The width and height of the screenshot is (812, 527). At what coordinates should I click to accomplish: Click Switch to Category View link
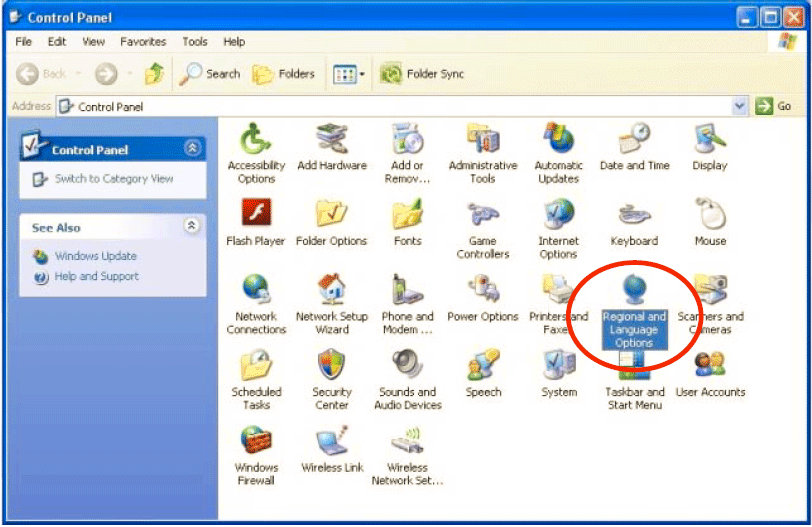[x=114, y=179]
